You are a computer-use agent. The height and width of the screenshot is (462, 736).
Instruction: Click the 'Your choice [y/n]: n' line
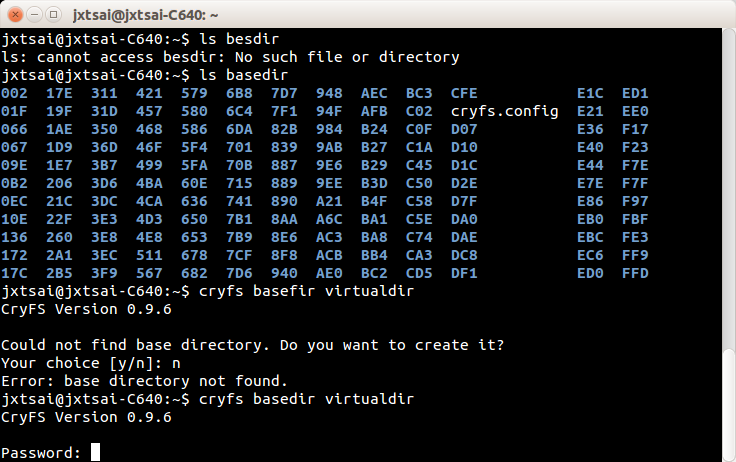[90, 362]
